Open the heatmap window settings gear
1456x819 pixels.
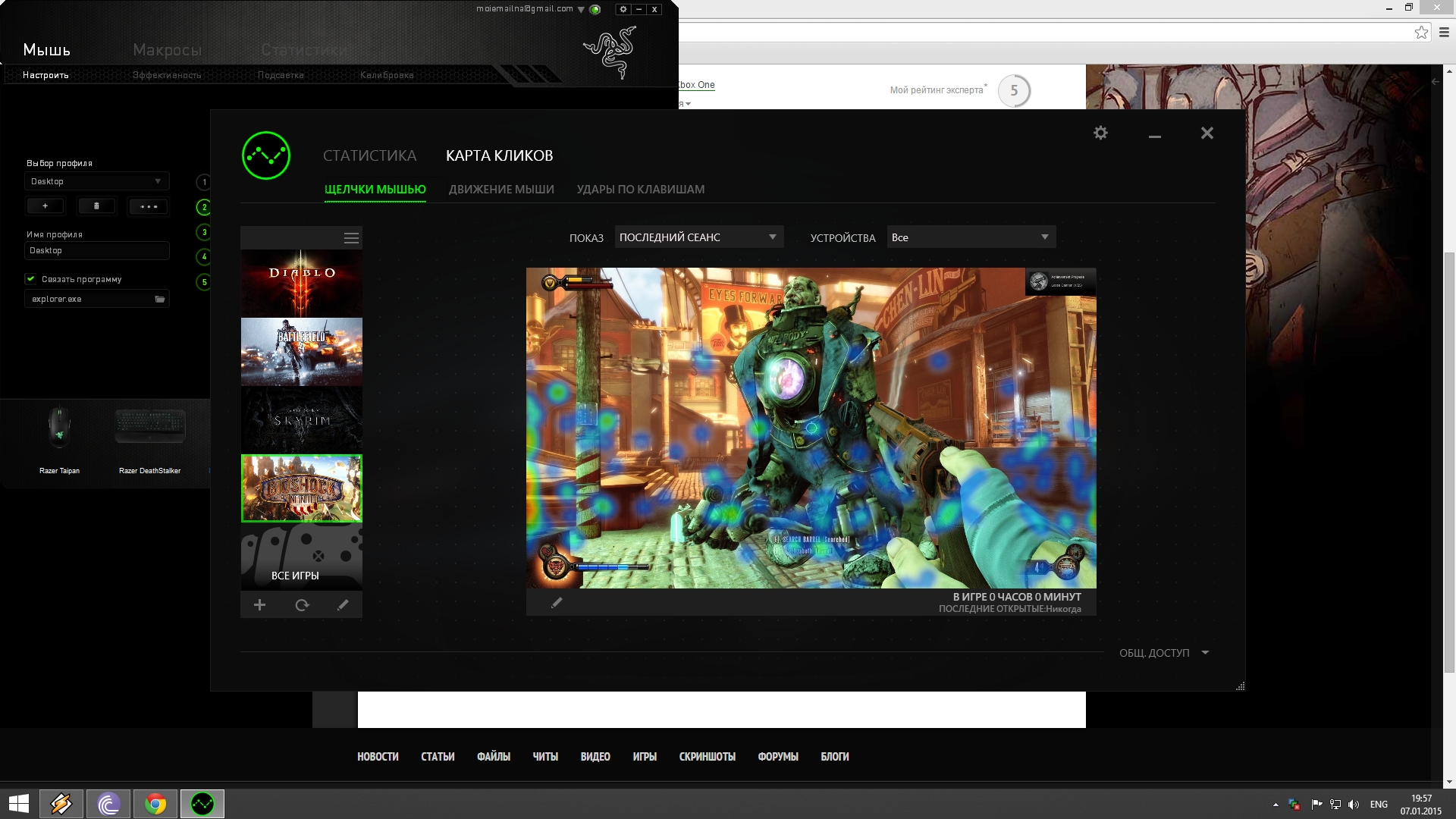(x=1100, y=133)
